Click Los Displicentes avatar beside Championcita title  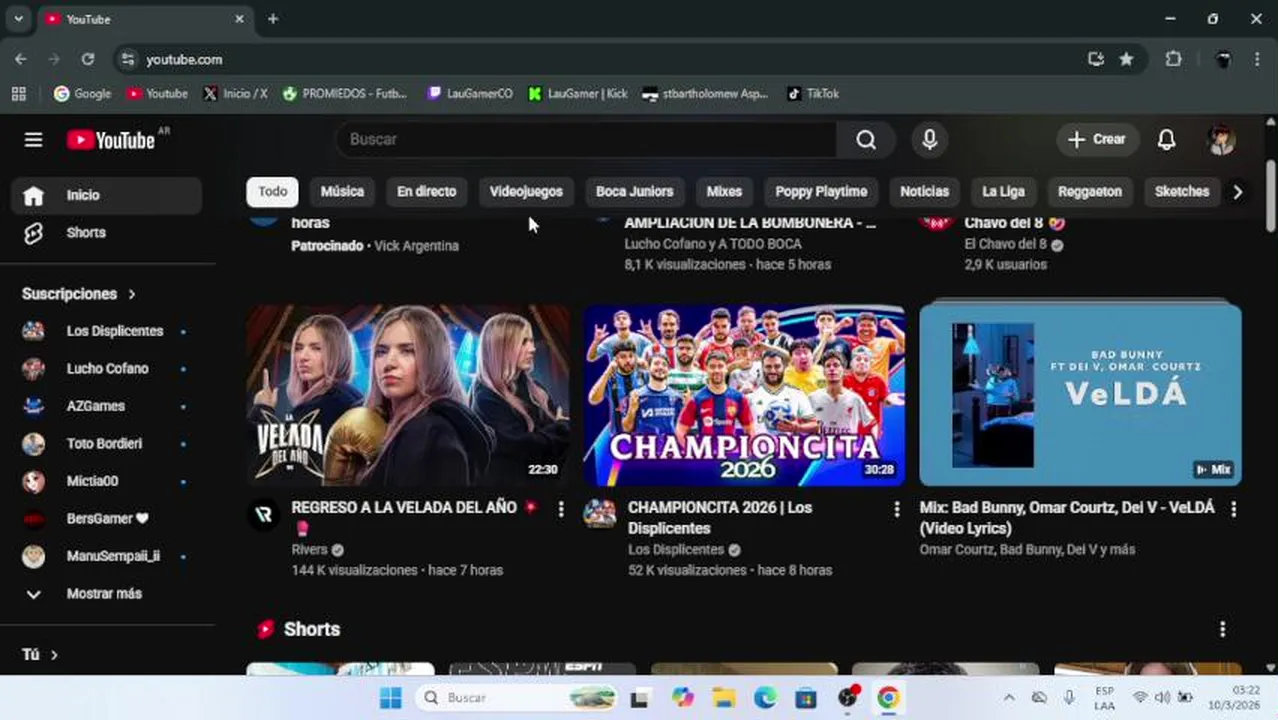point(600,514)
